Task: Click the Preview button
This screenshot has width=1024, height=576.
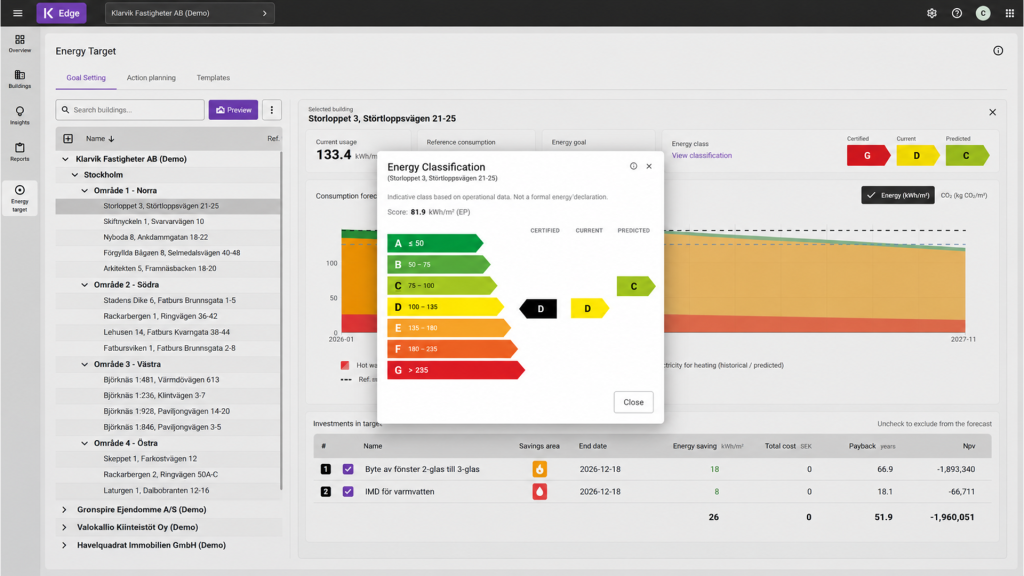Action: coord(233,110)
